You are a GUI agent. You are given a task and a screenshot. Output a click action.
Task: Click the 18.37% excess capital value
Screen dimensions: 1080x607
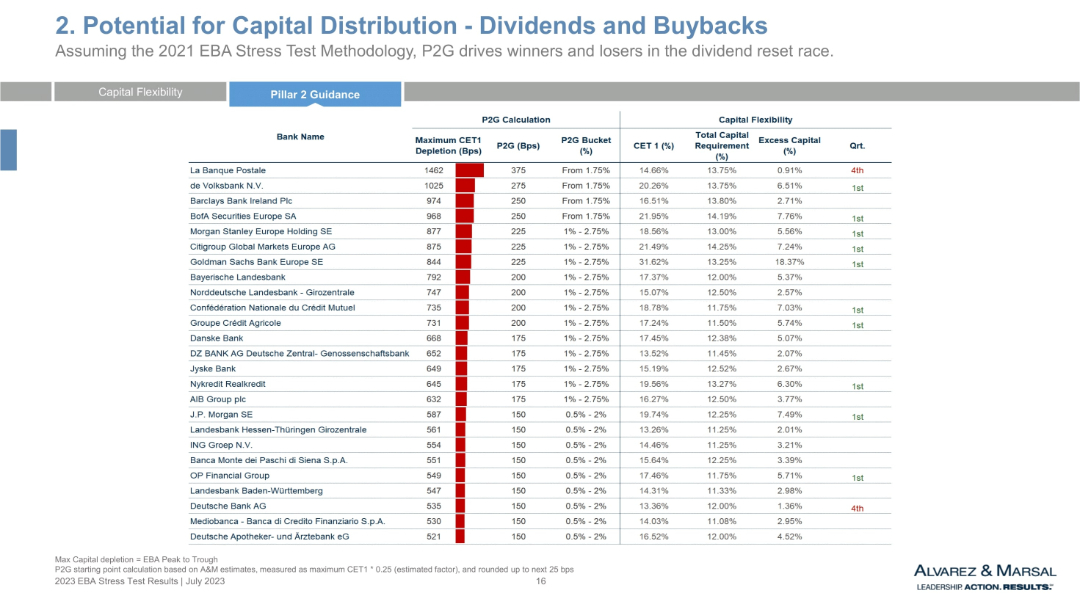tap(789, 262)
